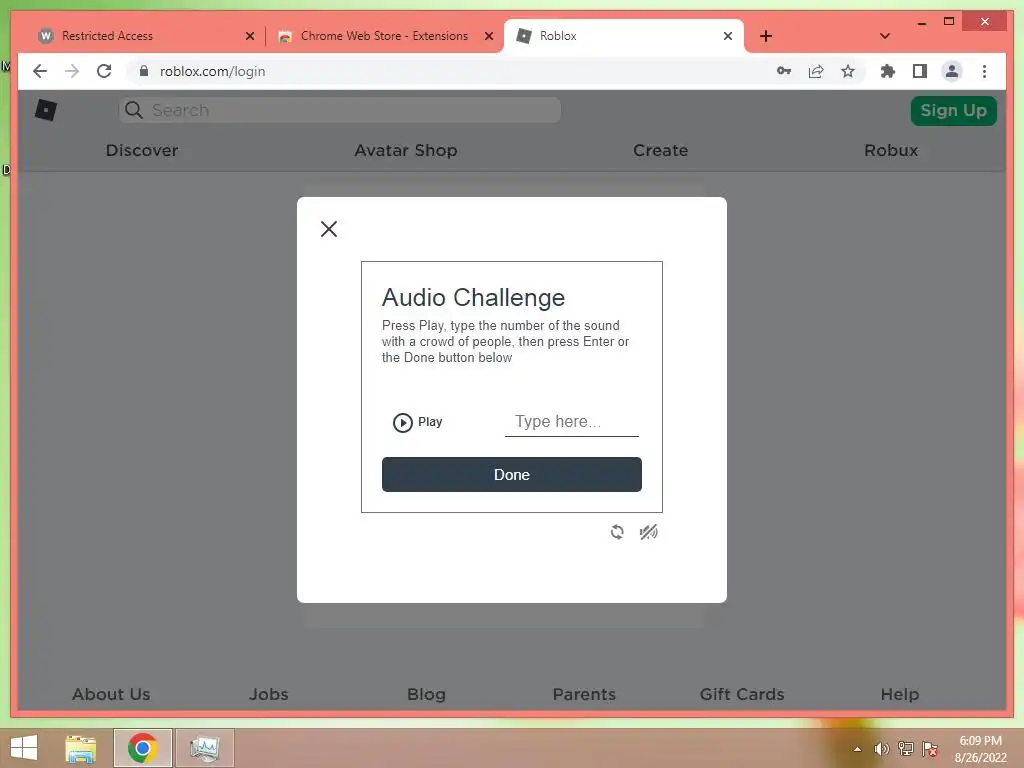
Task: Open File Explorer from taskbar
Action: pos(81,748)
